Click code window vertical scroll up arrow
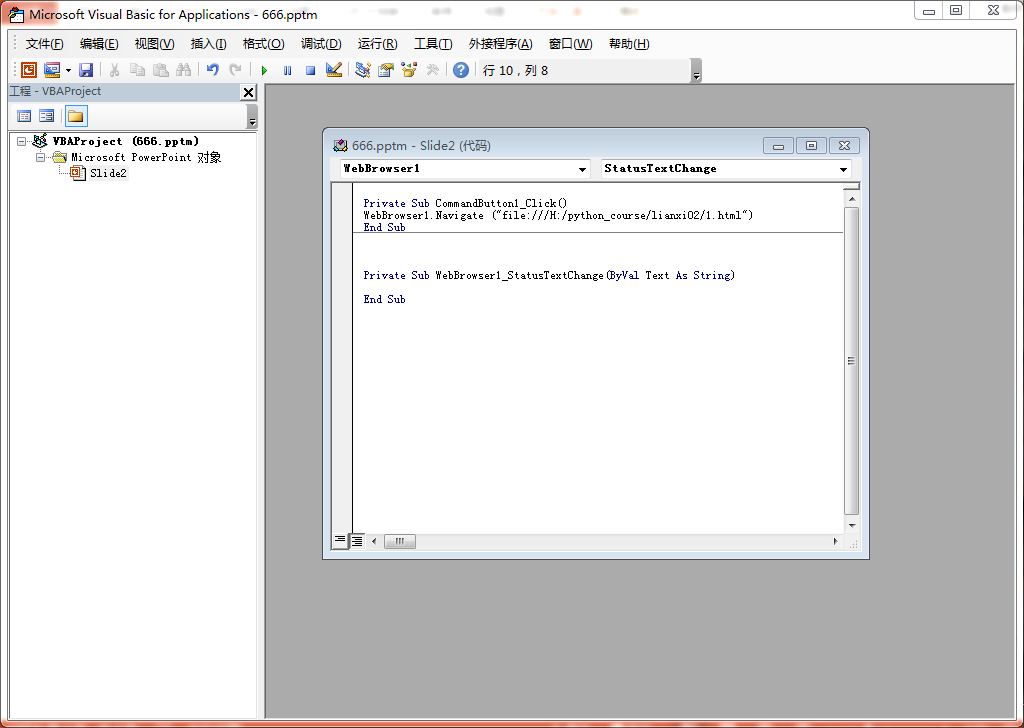Image resolution: width=1024 pixels, height=728 pixels. [x=852, y=198]
